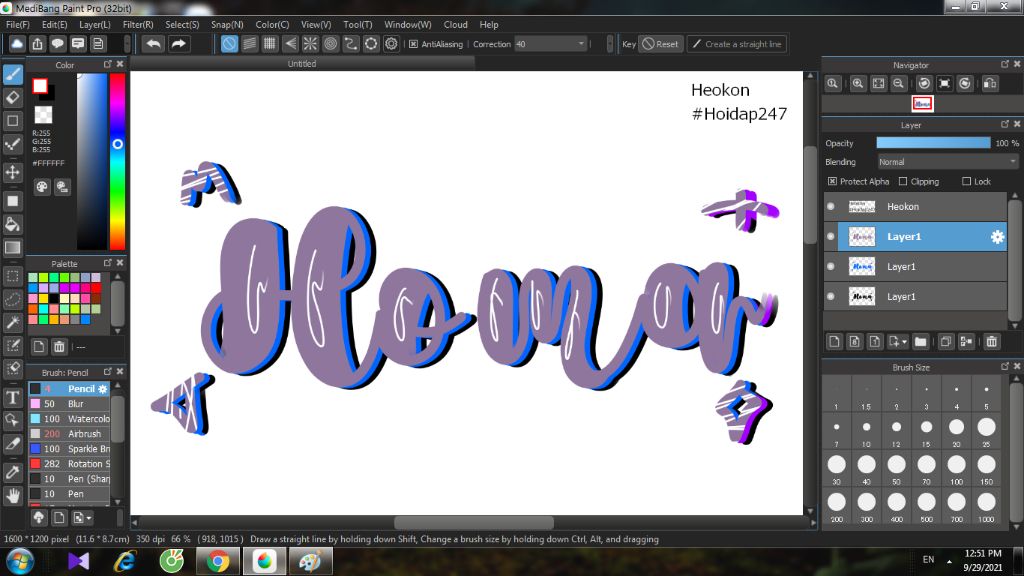This screenshot has height=576, width=1024.
Task: Open add layer type dropdown arrow
Action: (904, 342)
